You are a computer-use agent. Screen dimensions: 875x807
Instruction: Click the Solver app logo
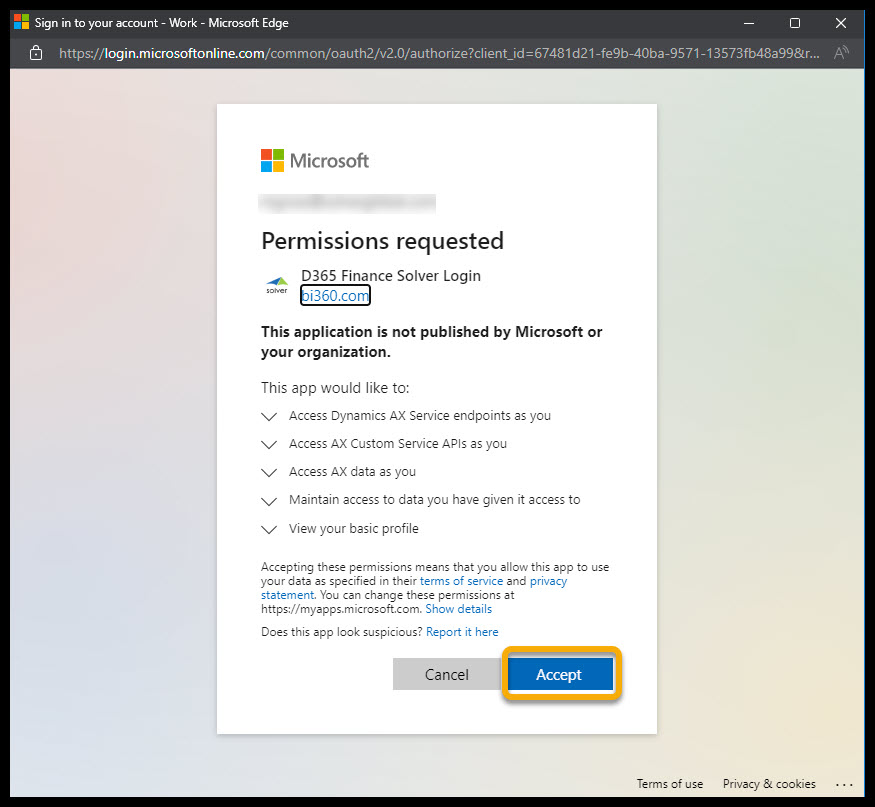pos(276,285)
